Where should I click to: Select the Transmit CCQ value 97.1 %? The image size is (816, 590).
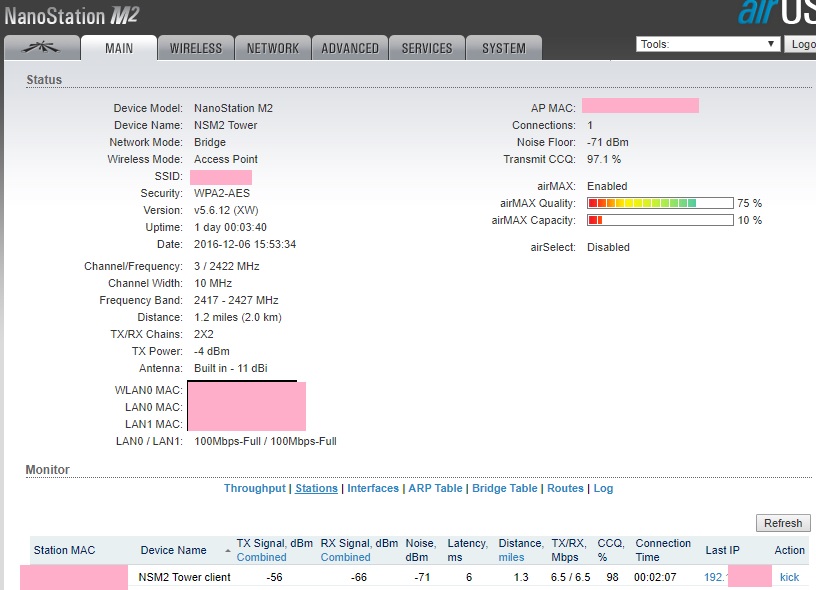(x=604, y=159)
